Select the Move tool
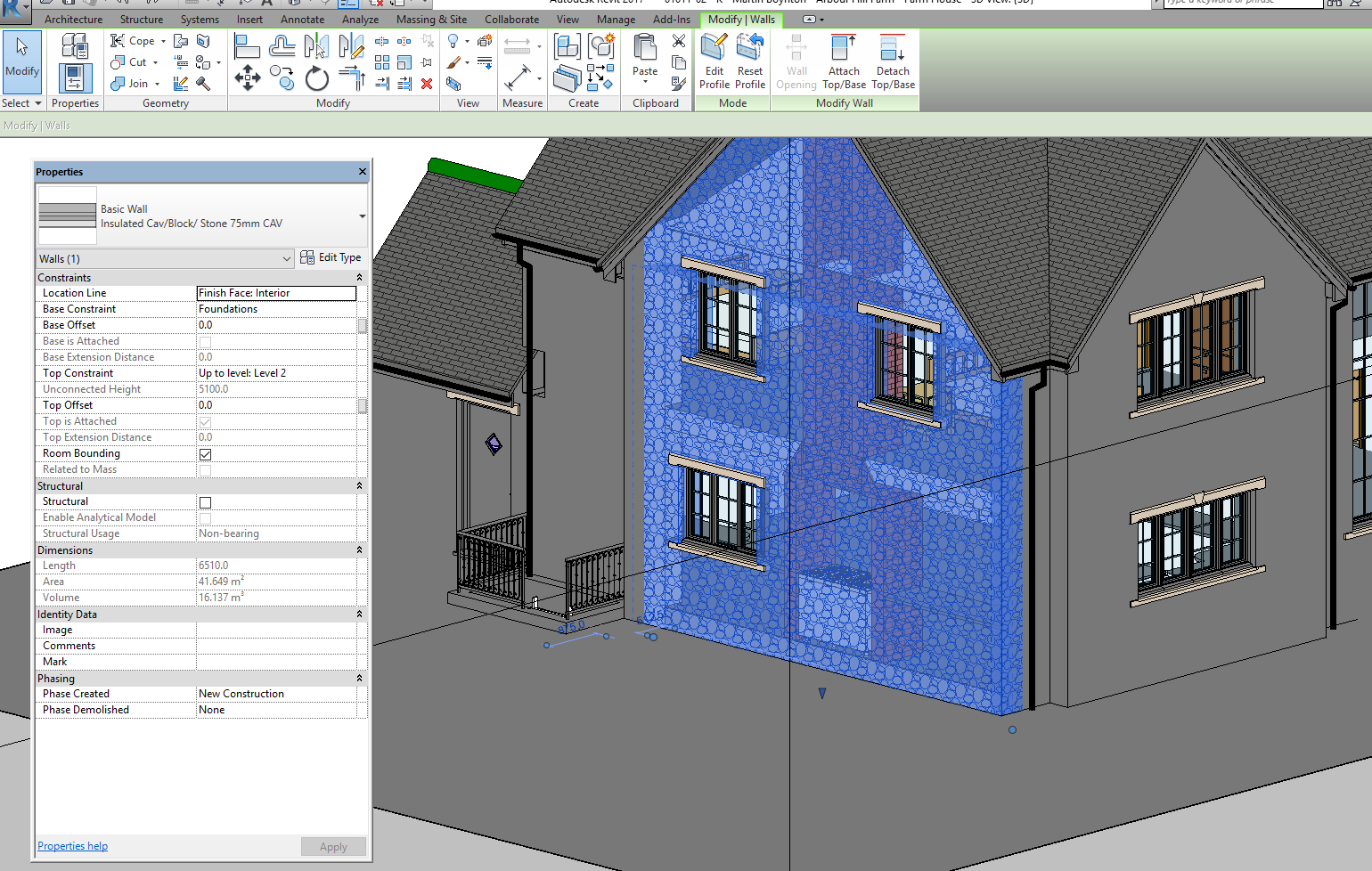Image resolution: width=1372 pixels, height=871 pixels. tap(247, 78)
